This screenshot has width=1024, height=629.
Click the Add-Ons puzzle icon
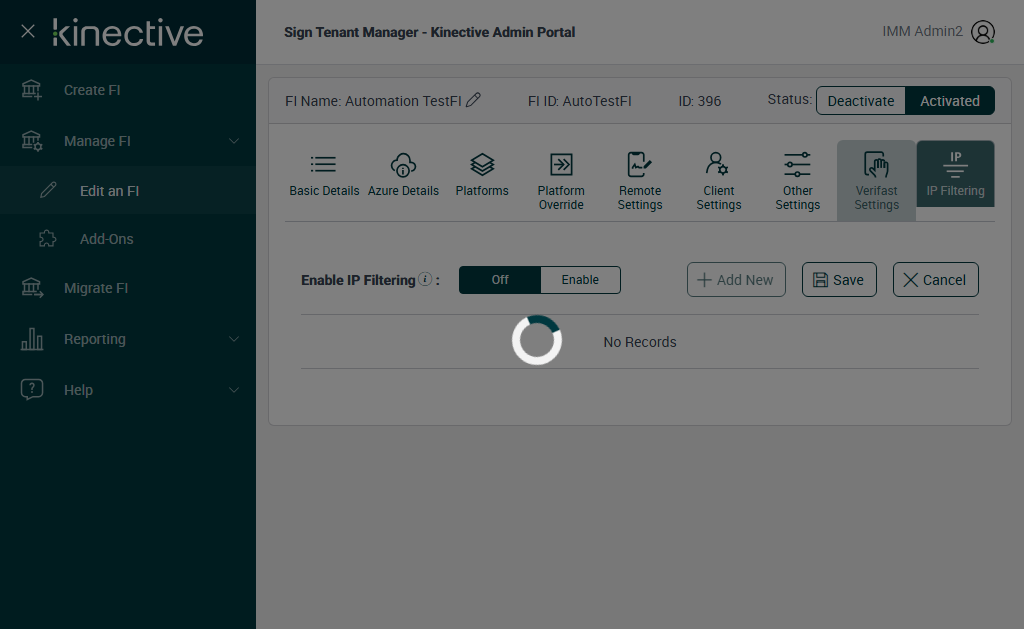(x=48, y=238)
